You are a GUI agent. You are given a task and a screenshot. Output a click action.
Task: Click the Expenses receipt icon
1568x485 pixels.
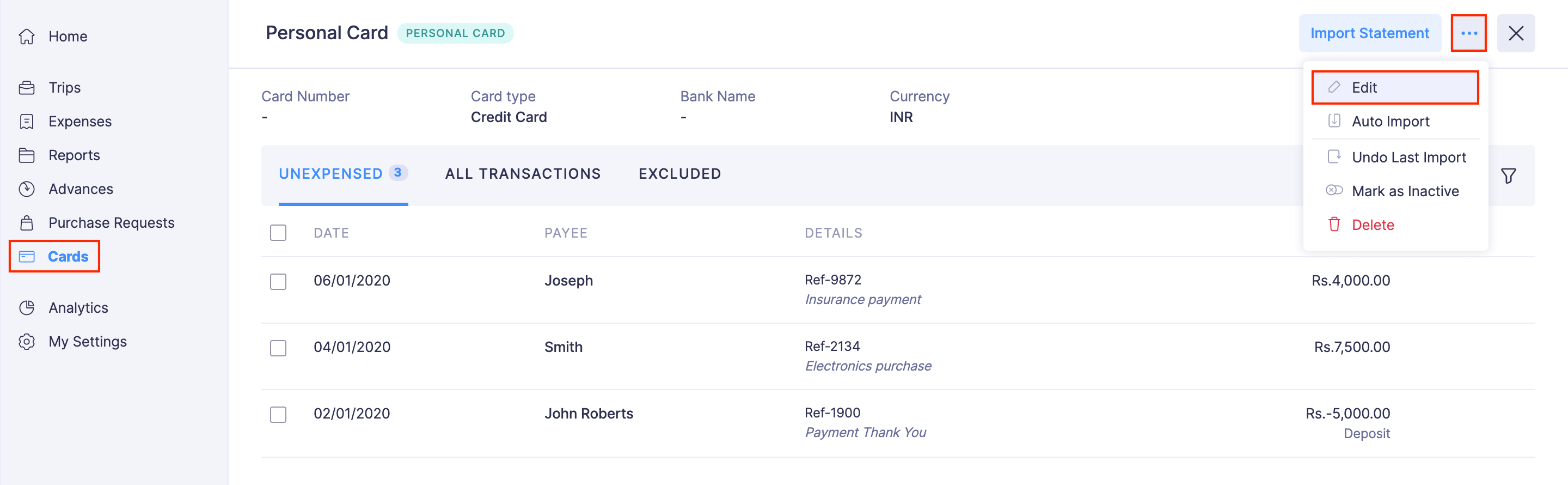(27, 122)
